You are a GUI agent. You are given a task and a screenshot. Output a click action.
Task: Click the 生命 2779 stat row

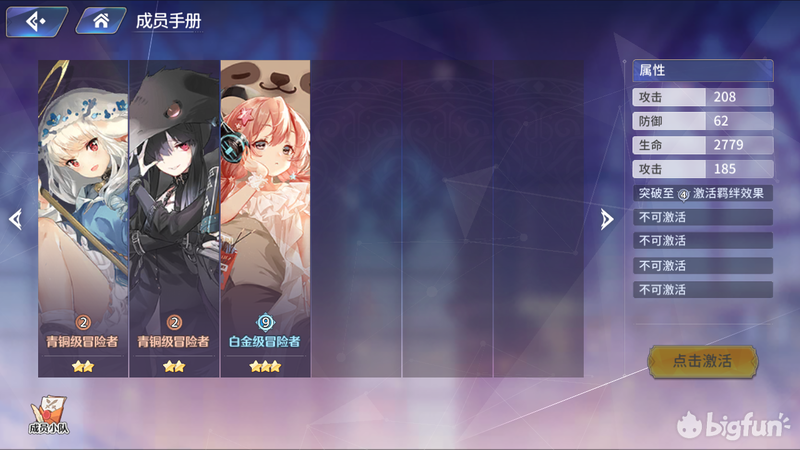[703, 145]
